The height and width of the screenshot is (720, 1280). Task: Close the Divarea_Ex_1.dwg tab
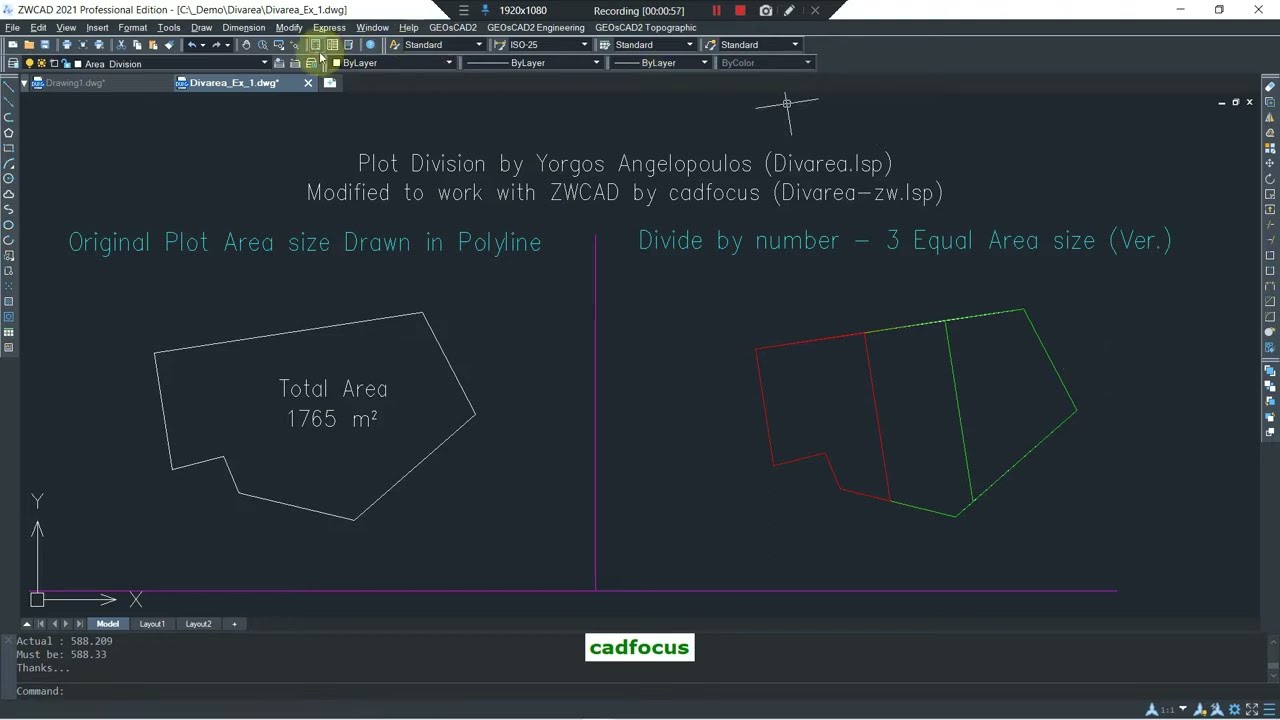click(x=308, y=83)
